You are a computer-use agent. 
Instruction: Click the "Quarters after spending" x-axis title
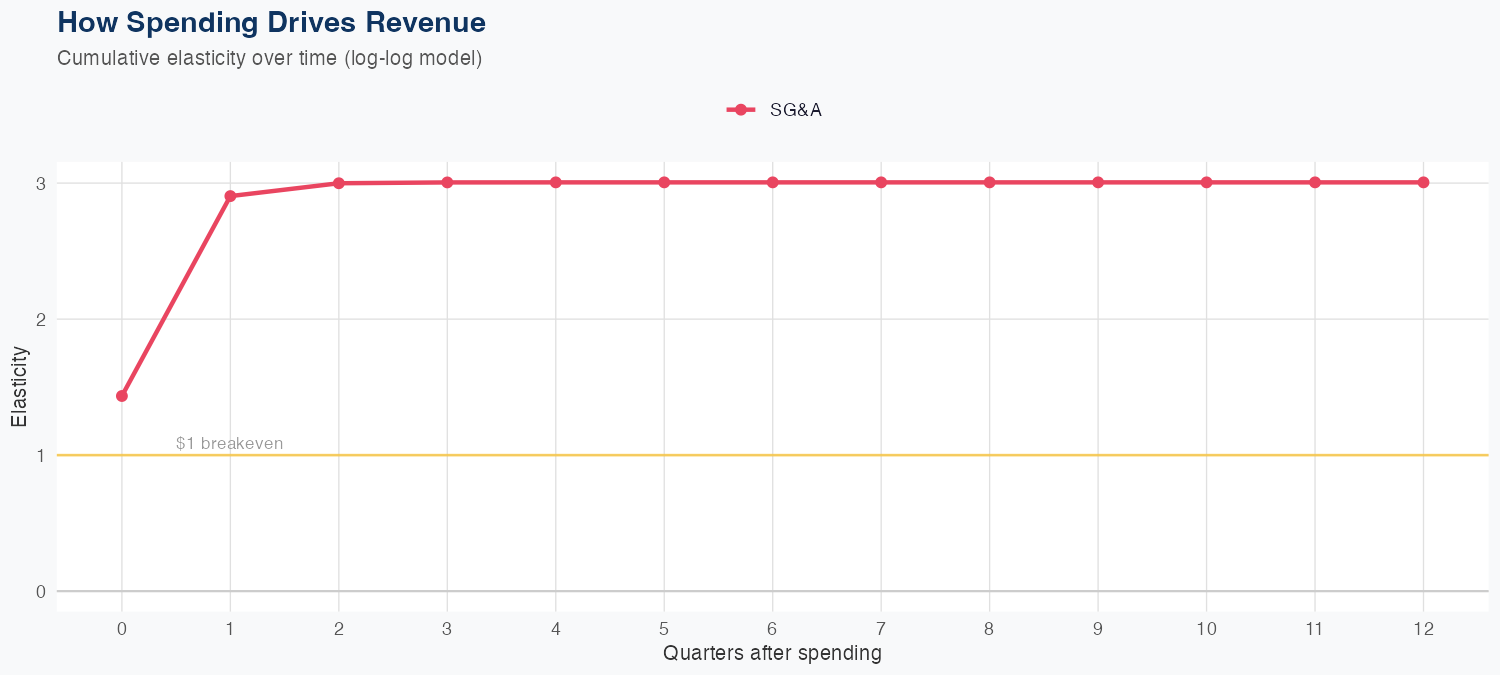(772, 653)
